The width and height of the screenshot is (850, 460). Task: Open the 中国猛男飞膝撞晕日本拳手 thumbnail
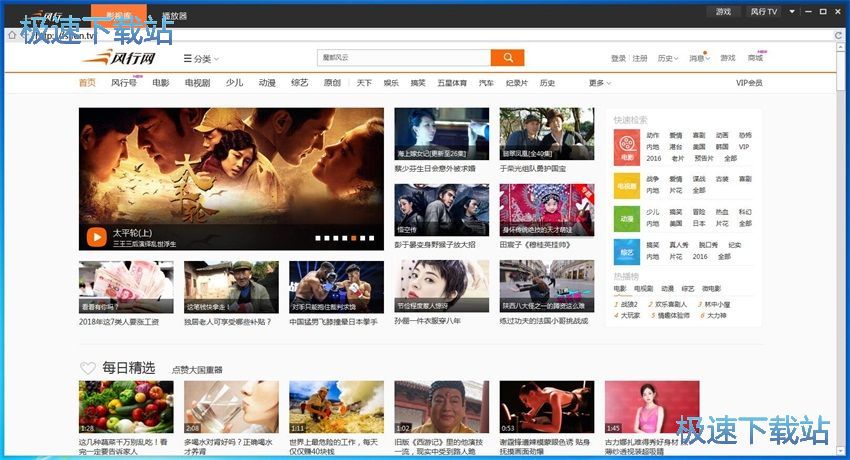[337, 287]
